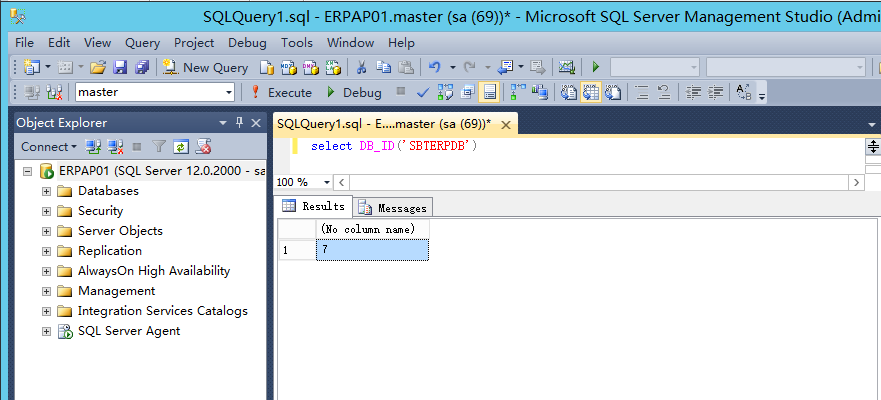Toggle Include Client Statistics
Viewport: 881px width, 400px height.
540,92
